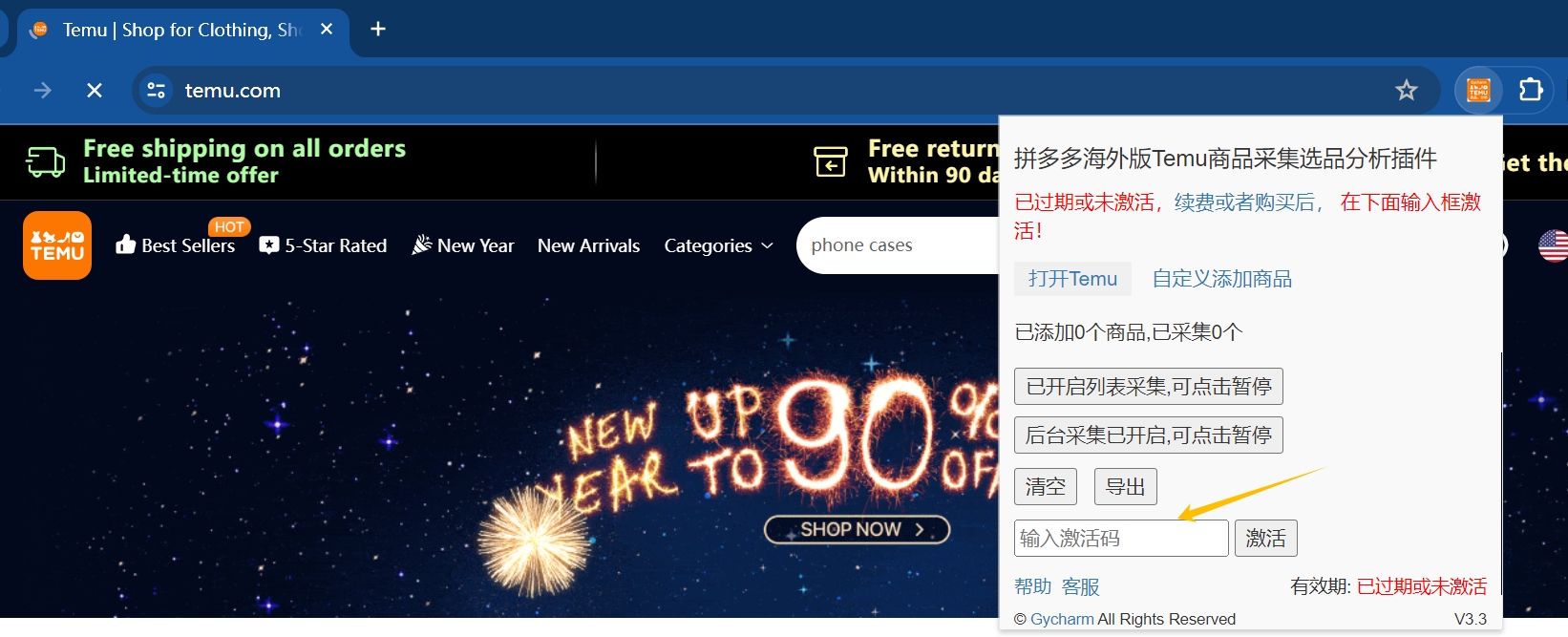1568x637 pixels.
Task: Click the 激活 activate button
Action: click(x=1266, y=539)
